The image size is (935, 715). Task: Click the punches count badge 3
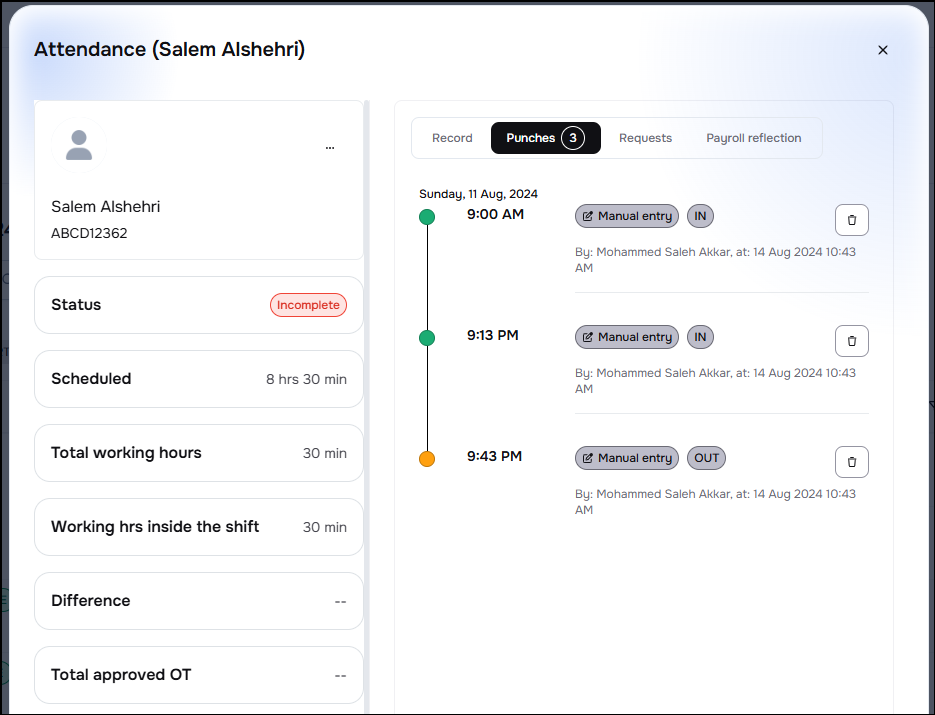pos(573,138)
